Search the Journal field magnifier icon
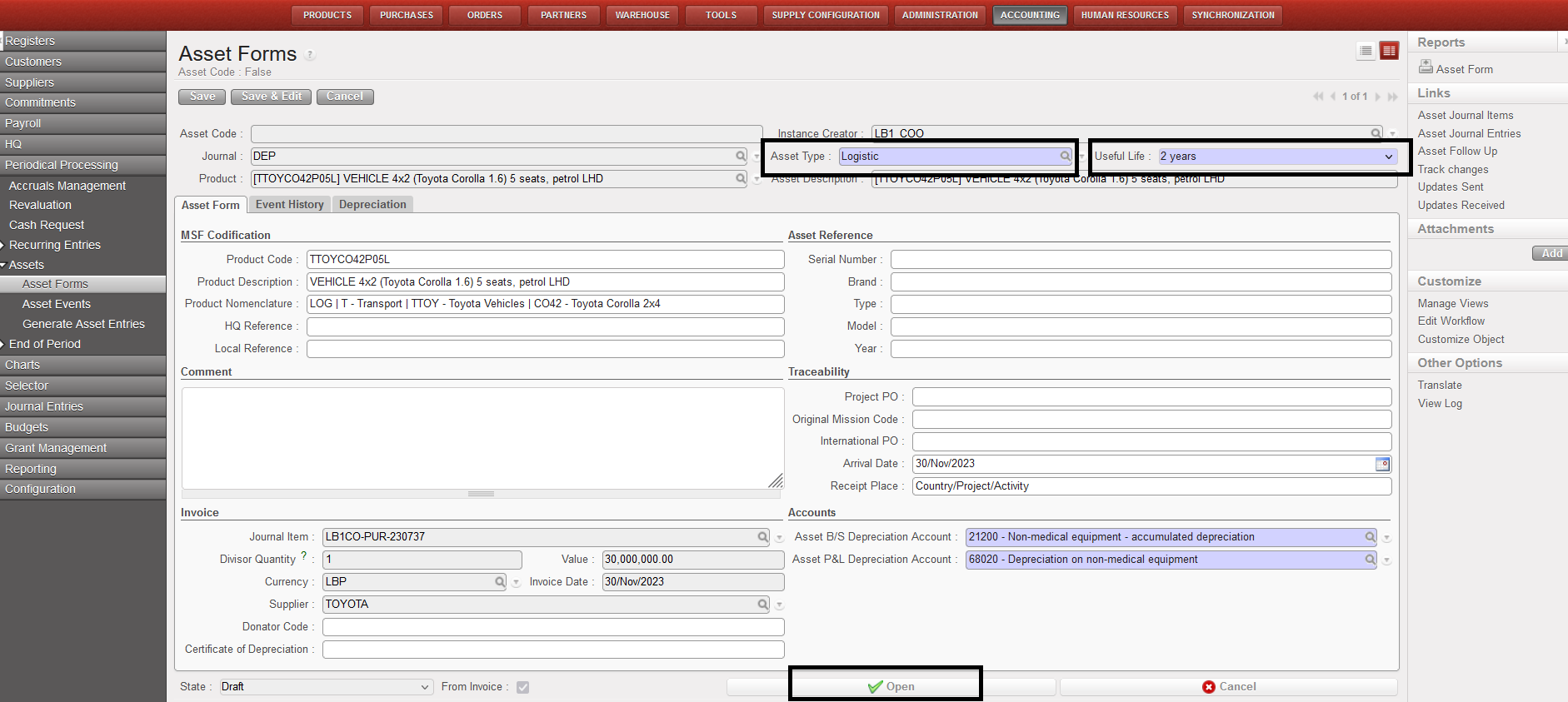Image resolution: width=1568 pixels, height=702 pixels. click(x=741, y=156)
